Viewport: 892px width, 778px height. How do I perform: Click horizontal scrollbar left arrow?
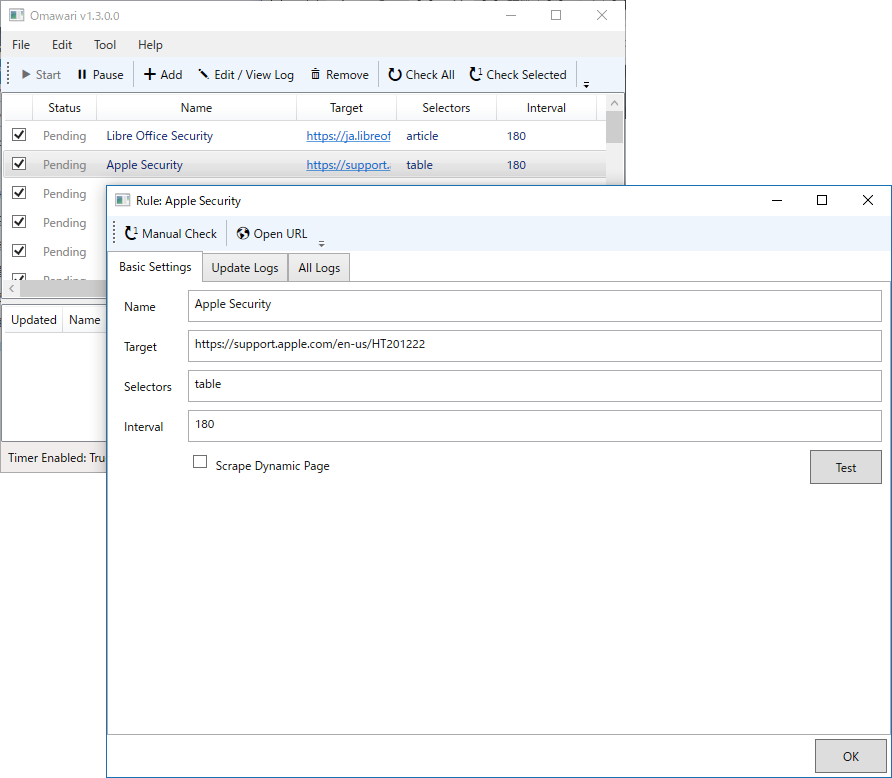[11, 288]
